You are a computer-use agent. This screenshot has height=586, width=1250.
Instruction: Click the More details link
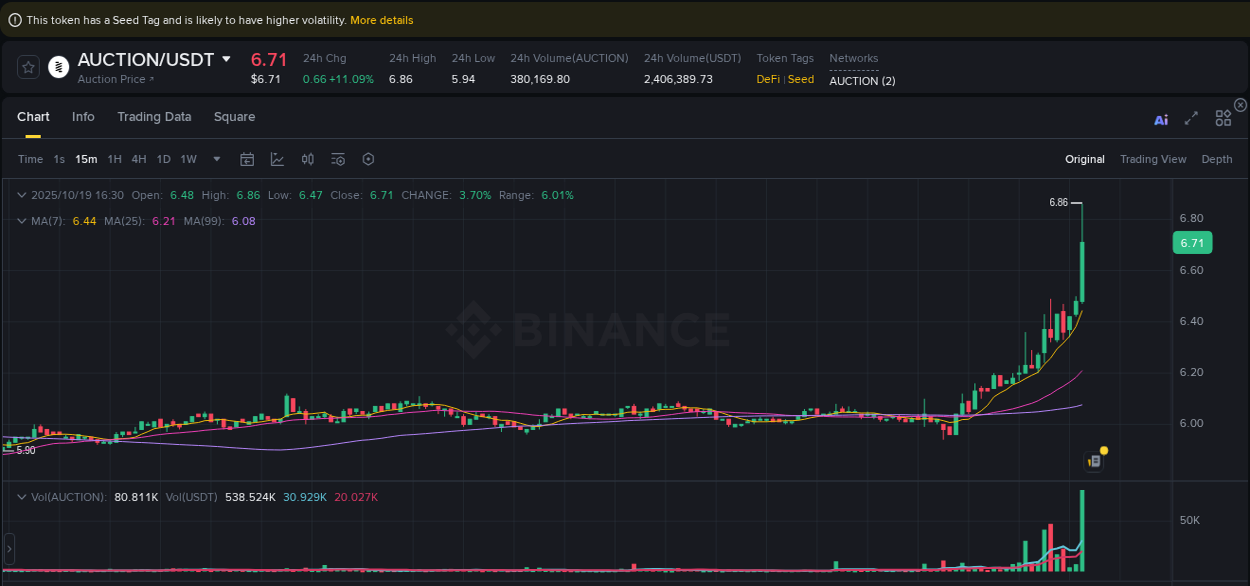click(381, 19)
